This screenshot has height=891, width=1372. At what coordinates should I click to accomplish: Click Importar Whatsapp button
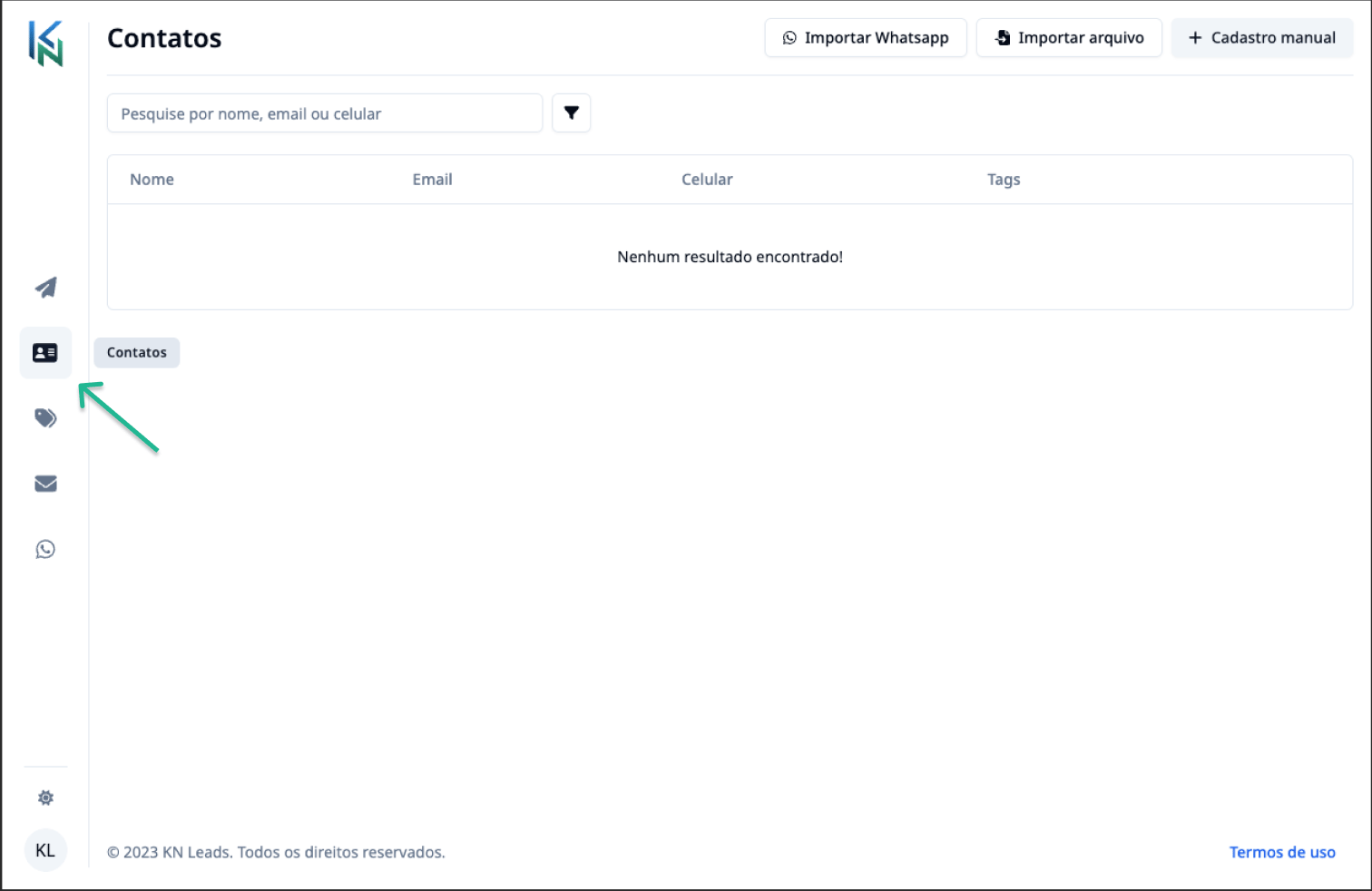click(x=866, y=38)
